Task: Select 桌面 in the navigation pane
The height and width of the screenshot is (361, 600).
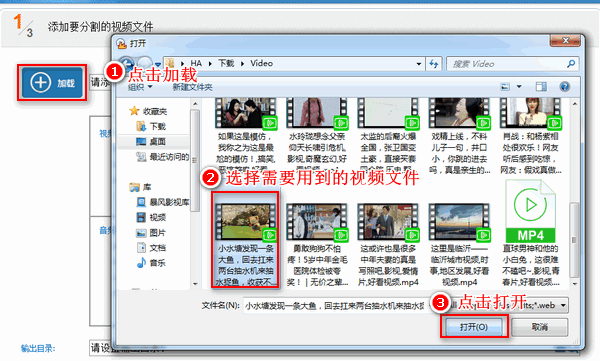Action: [157, 142]
